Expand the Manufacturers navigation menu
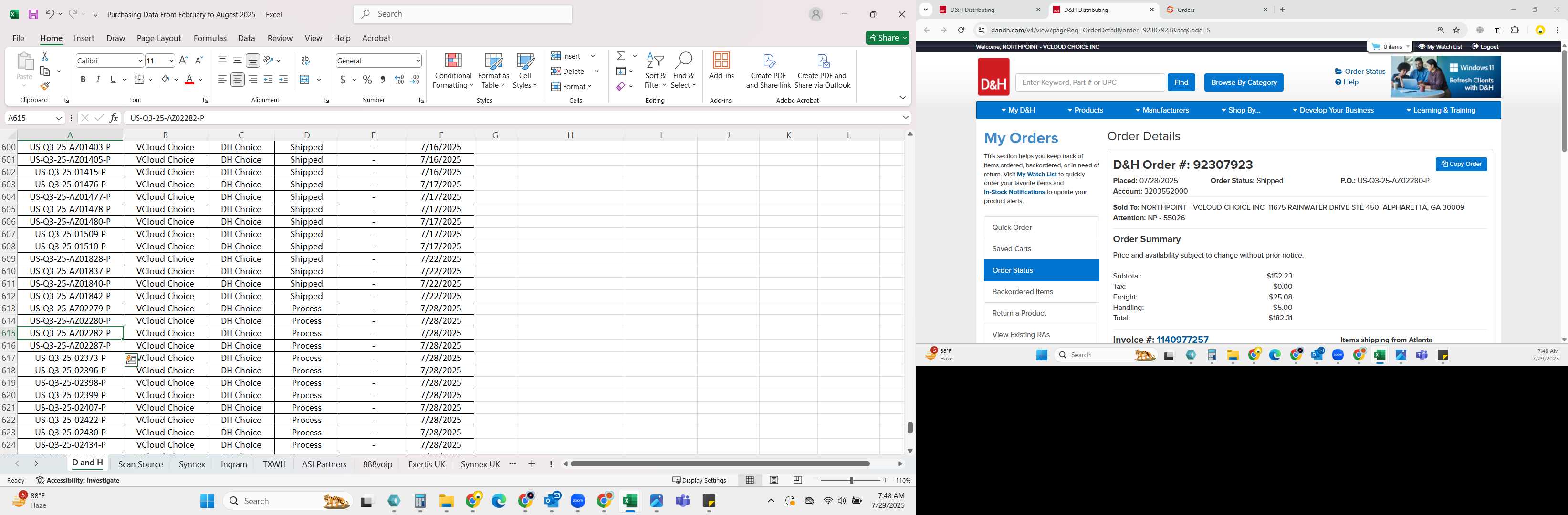 (x=1162, y=111)
